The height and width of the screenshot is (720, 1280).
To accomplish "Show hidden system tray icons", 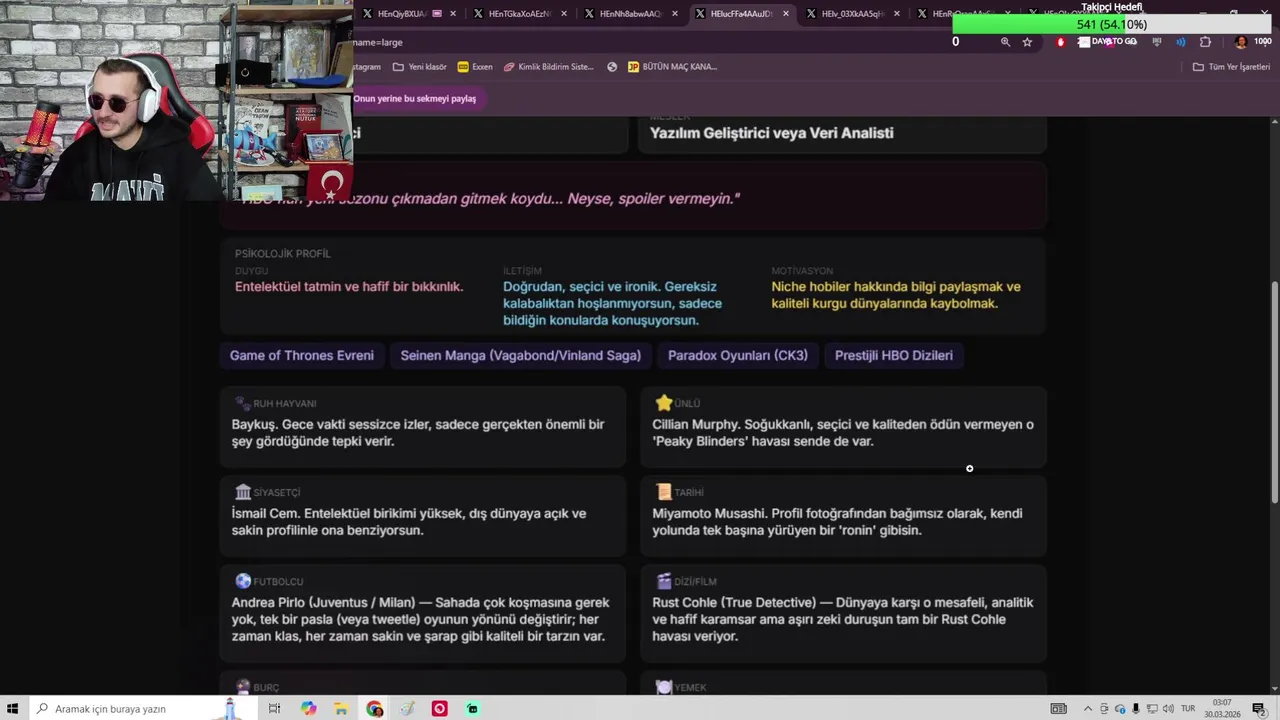I will 1088,709.
